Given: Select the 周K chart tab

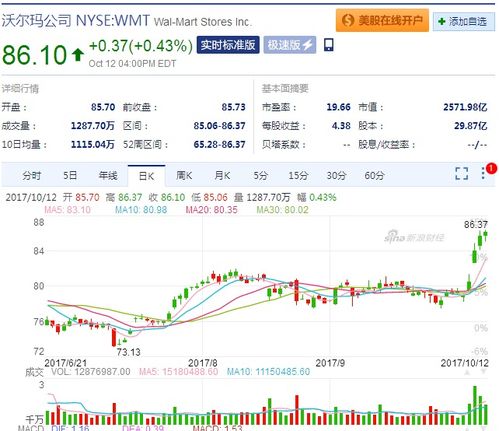Looking at the screenshot, I should [184, 175].
